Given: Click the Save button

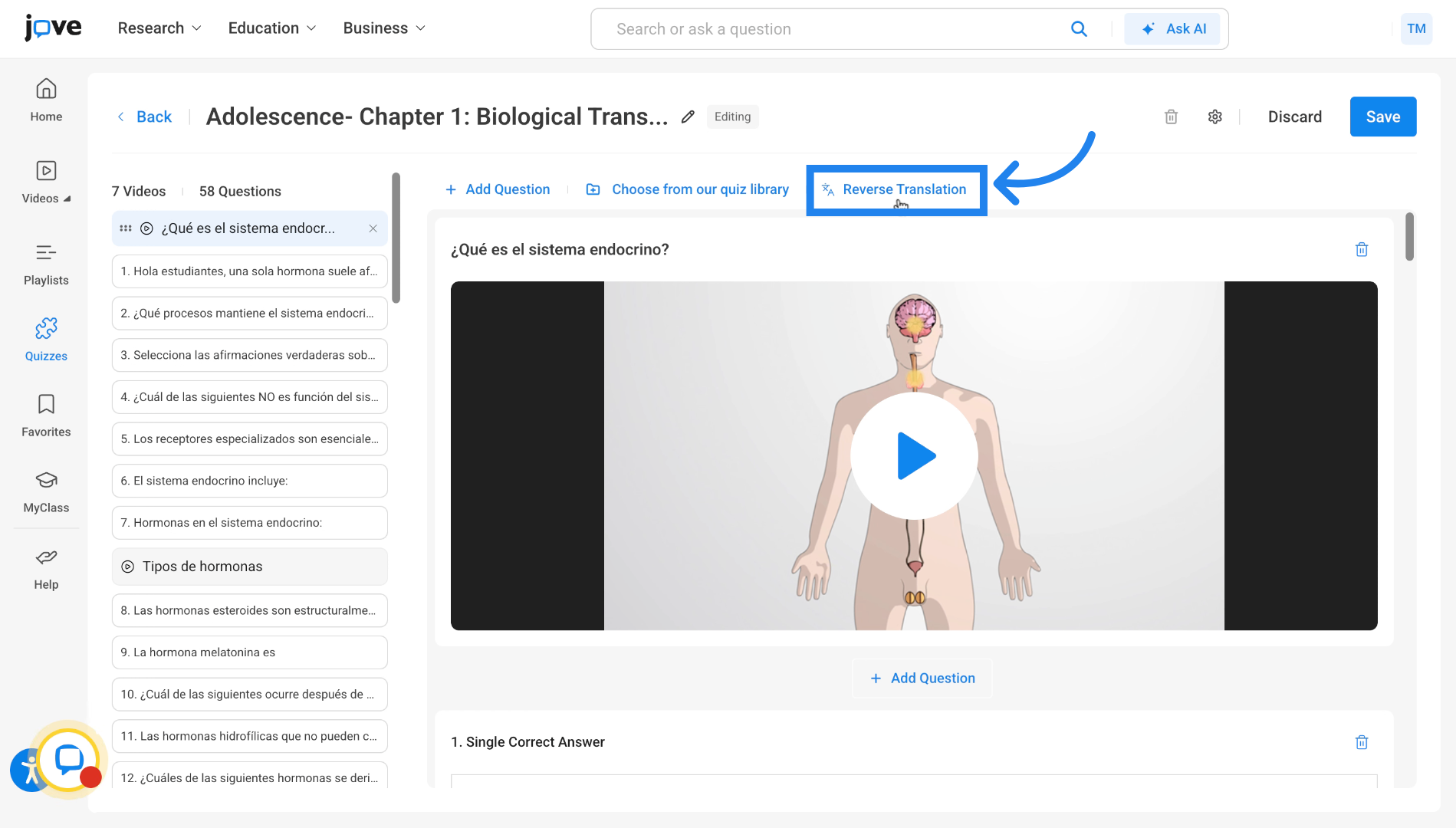Looking at the screenshot, I should [1382, 117].
